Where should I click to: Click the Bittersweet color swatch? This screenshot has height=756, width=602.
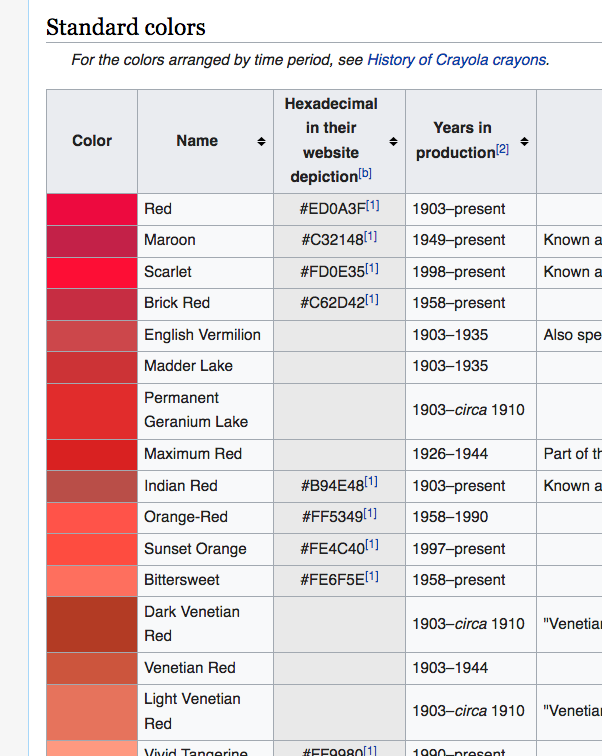(92, 580)
